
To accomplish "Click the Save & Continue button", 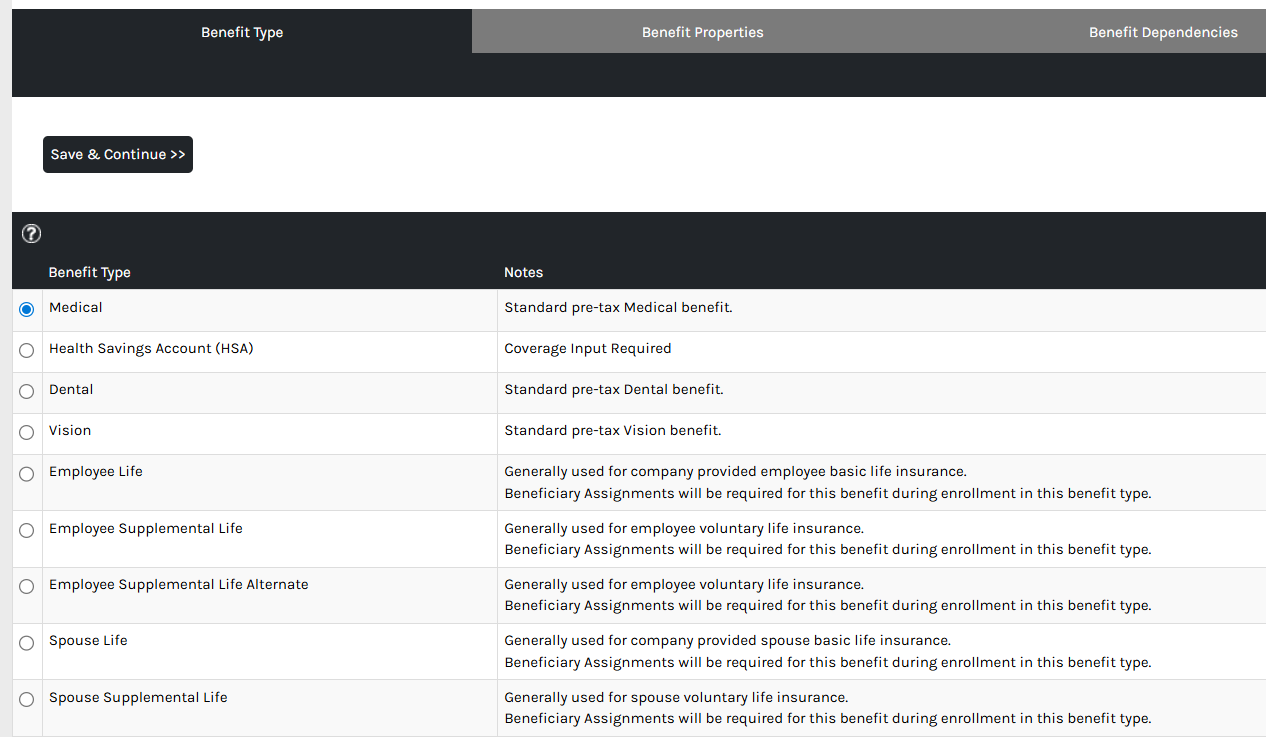I will coord(118,154).
